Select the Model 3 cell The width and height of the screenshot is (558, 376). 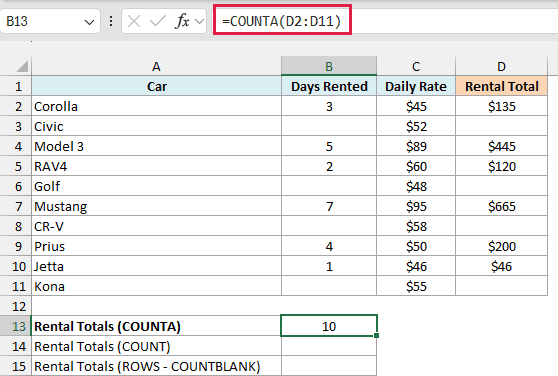click(x=157, y=146)
